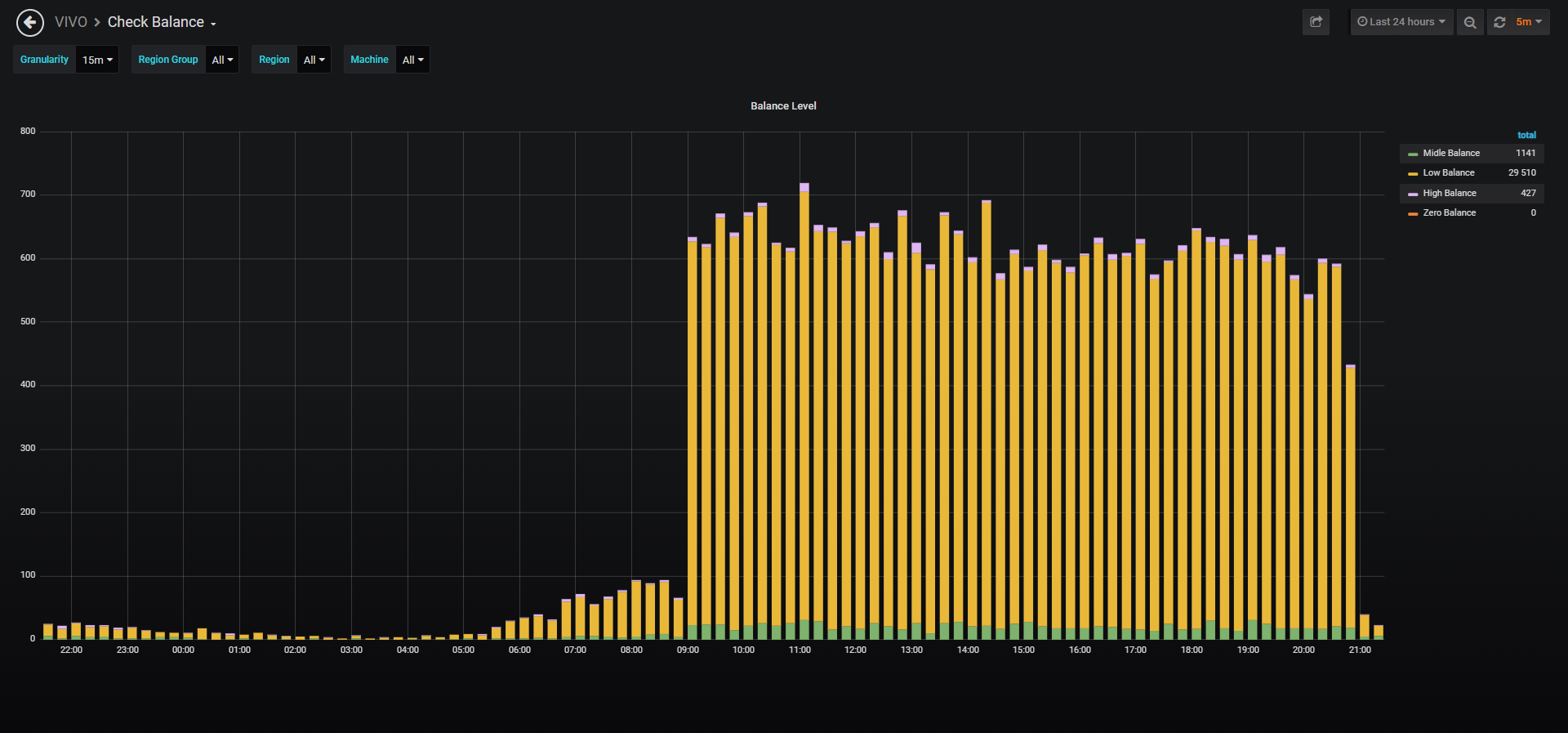Open the Machine All dropdown
This screenshot has width=1568, height=733.
(x=412, y=60)
